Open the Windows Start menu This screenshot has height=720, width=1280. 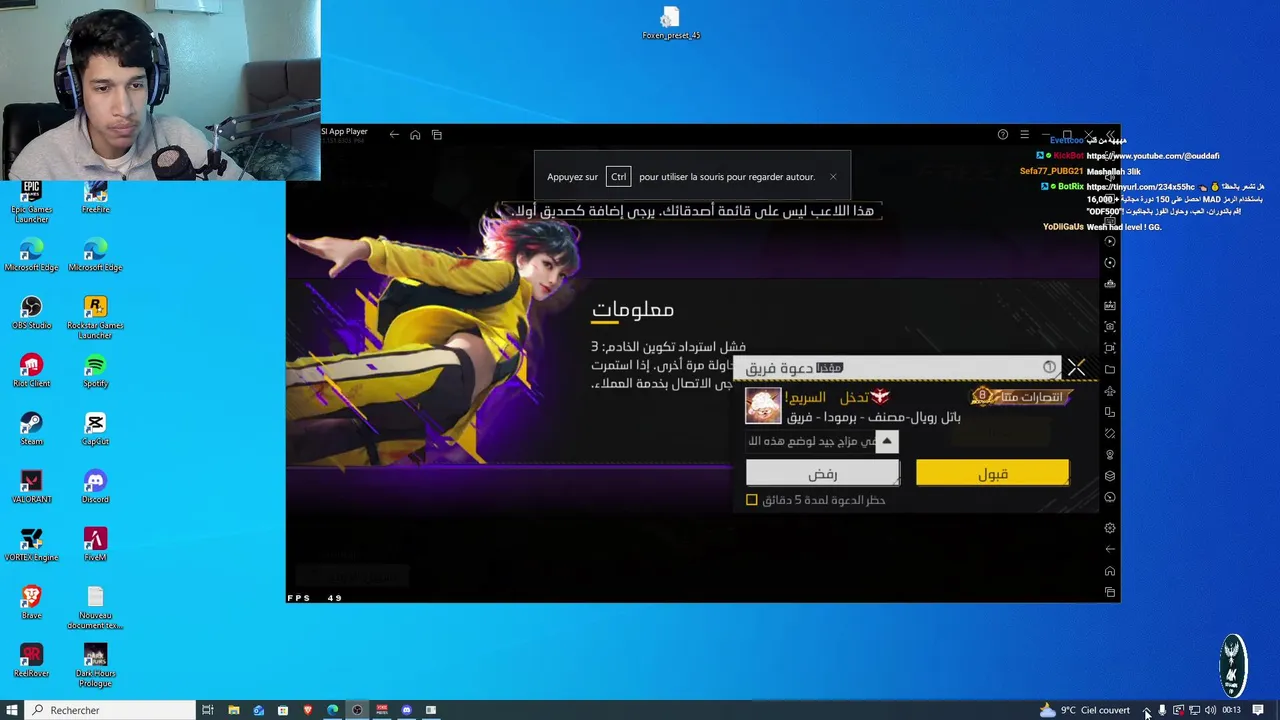(x=13, y=710)
